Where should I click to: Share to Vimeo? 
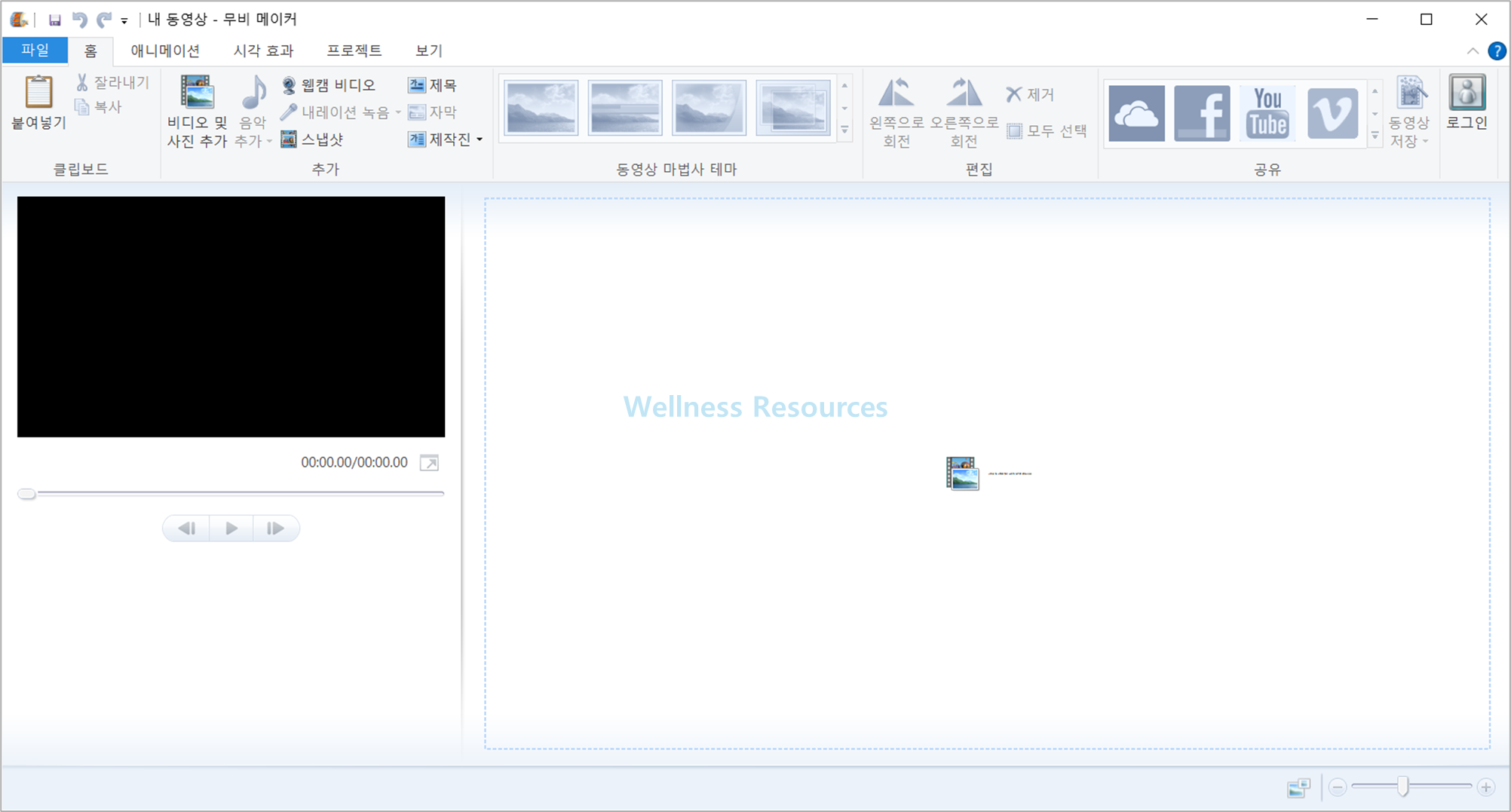[1332, 114]
